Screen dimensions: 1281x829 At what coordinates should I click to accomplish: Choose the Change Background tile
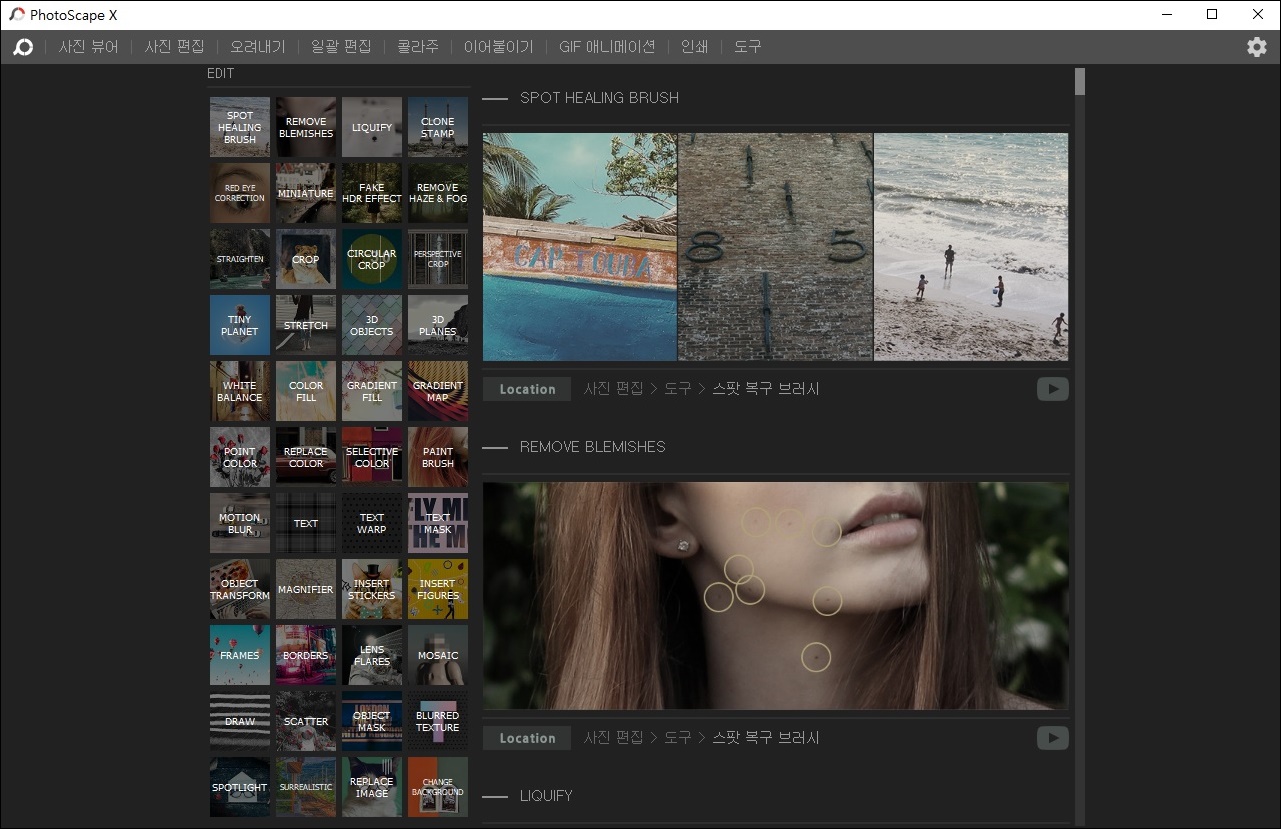click(x=438, y=787)
